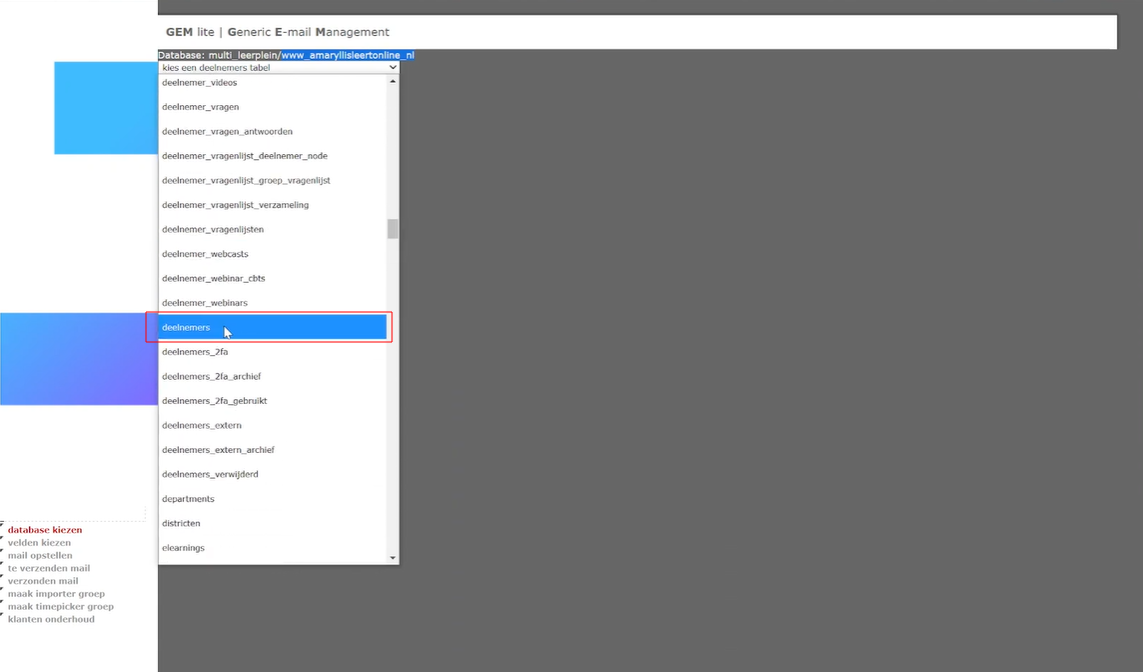Viewport: 1143px width, 672px height.
Task: Collapse the 'kies een deelnemers tabel' dropdown
Action: point(278,68)
